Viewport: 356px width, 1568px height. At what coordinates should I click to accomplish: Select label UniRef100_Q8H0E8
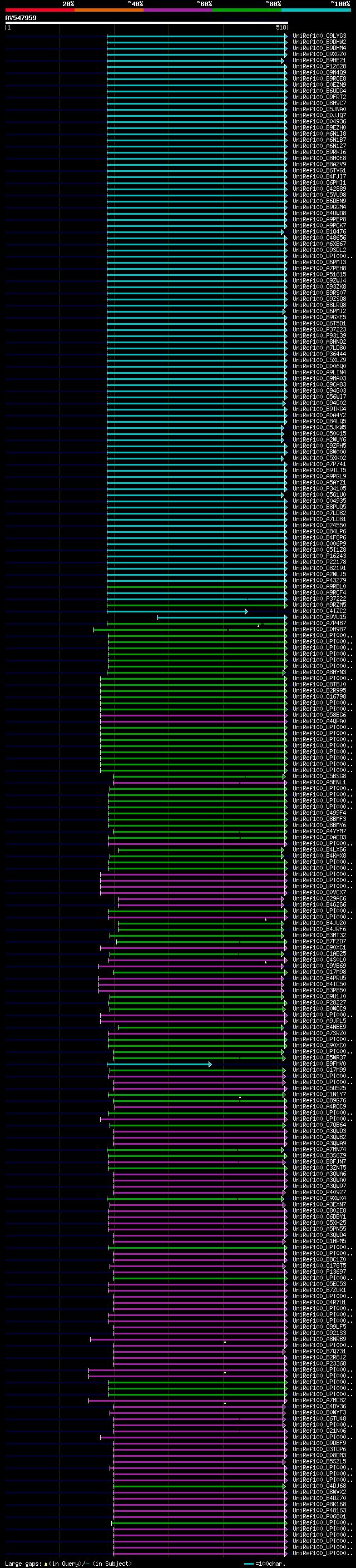point(319,159)
